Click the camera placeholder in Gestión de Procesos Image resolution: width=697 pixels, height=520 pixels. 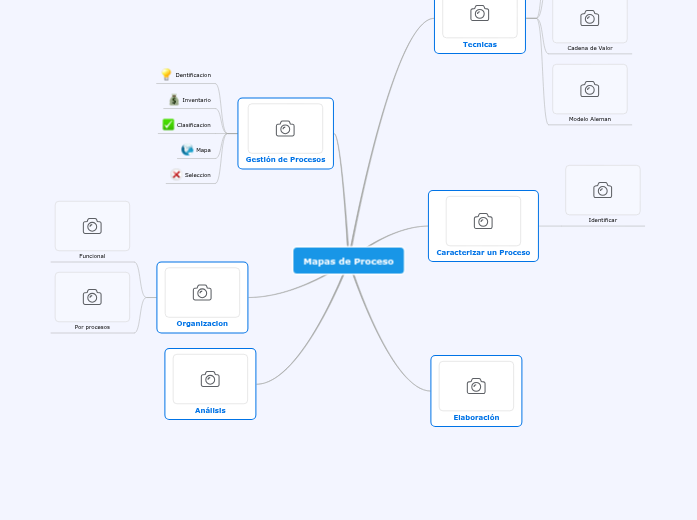click(x=285, y=129)
